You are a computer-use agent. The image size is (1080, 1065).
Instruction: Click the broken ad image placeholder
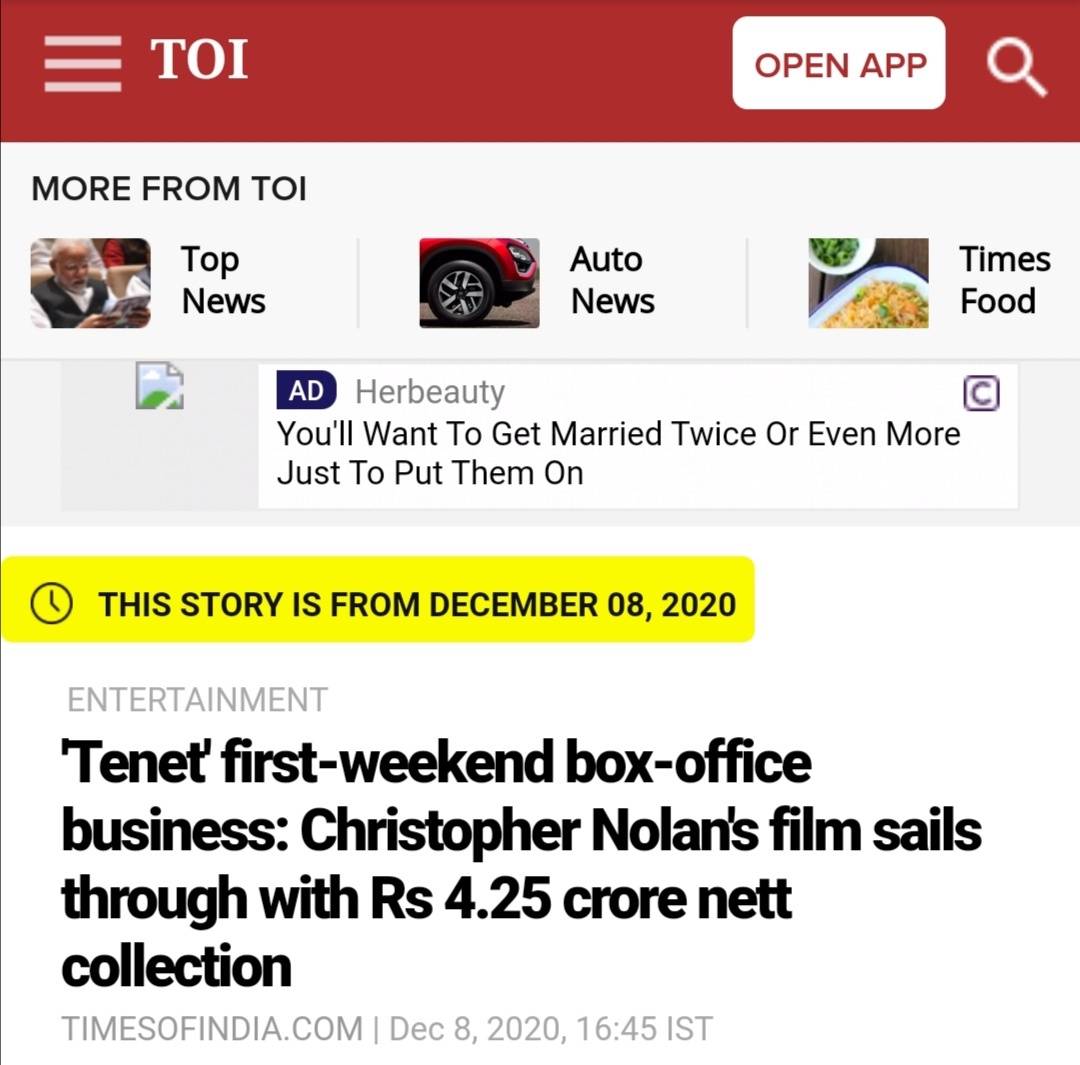(159, 385)
